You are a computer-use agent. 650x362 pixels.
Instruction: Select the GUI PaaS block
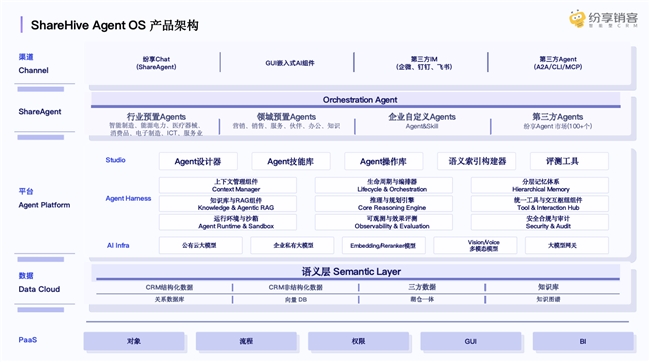click(x=471, y=341)
